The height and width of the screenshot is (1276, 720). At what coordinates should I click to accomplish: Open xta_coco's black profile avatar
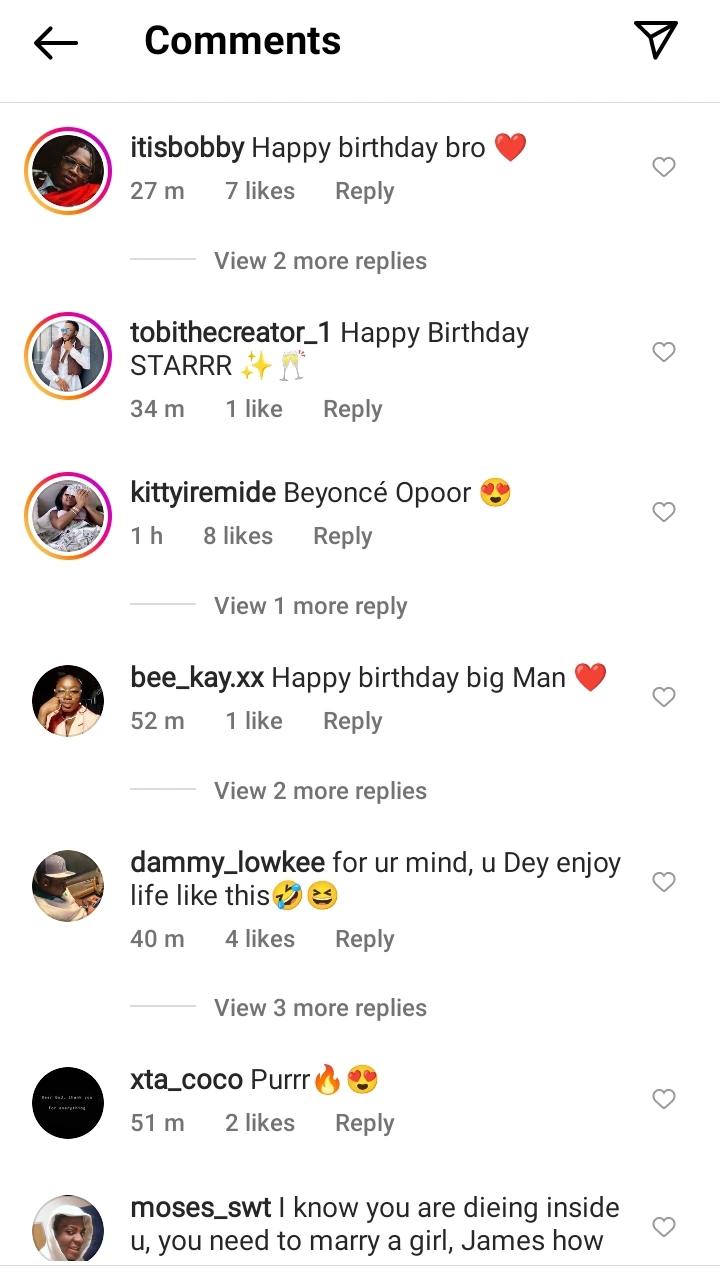pyautogui.click(x=68, y=1102)
